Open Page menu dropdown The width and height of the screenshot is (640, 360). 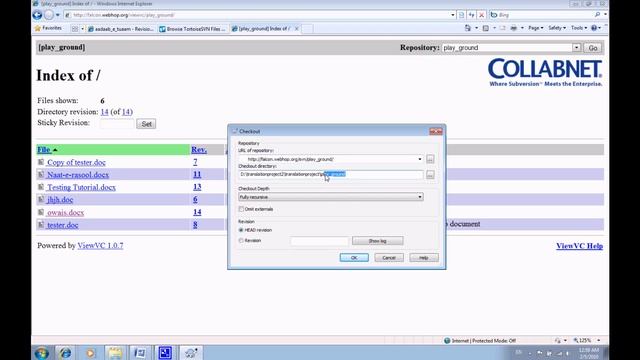coord(536,28)
